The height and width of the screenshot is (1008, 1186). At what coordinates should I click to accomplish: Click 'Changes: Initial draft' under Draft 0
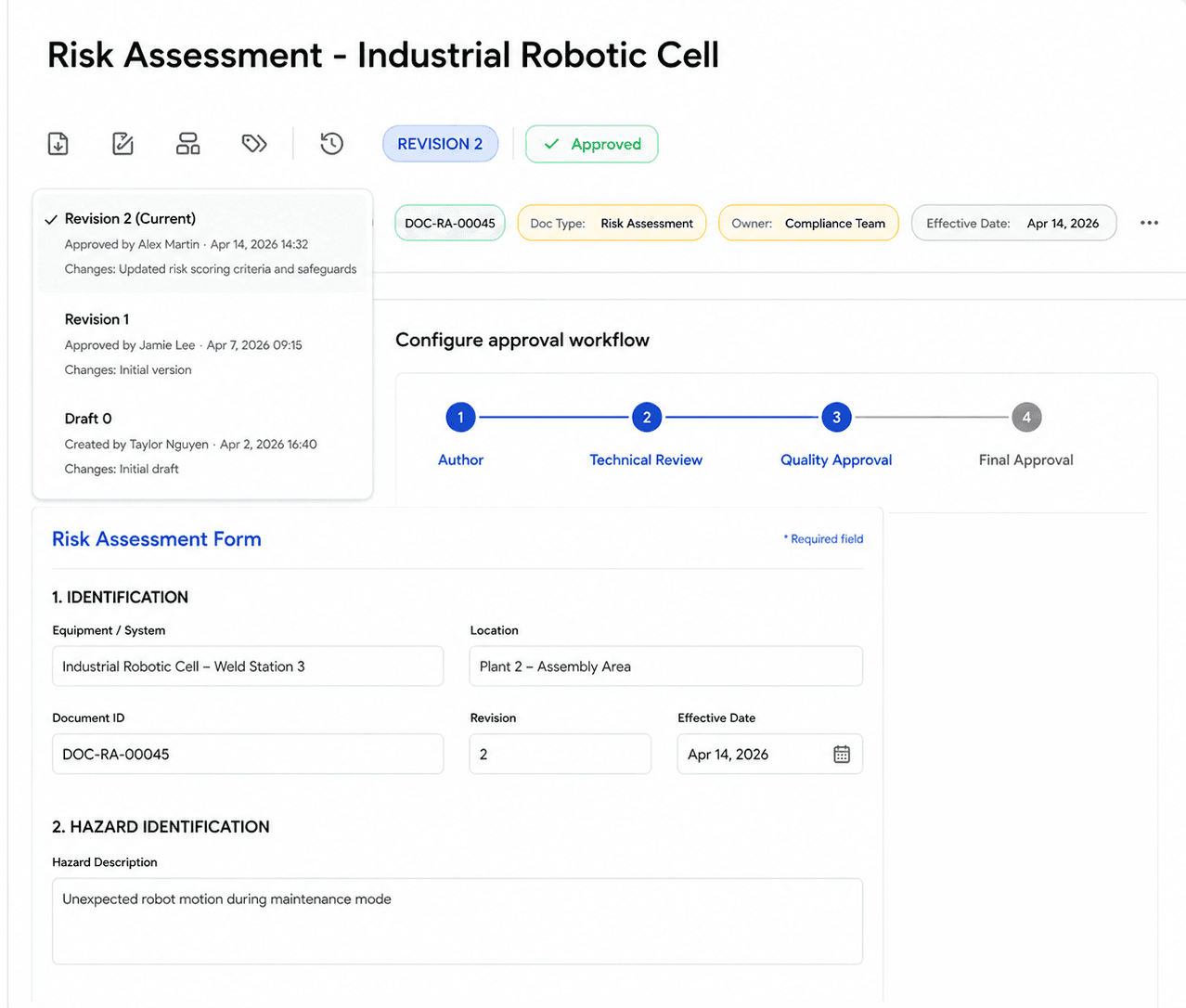tap(122, 469)
